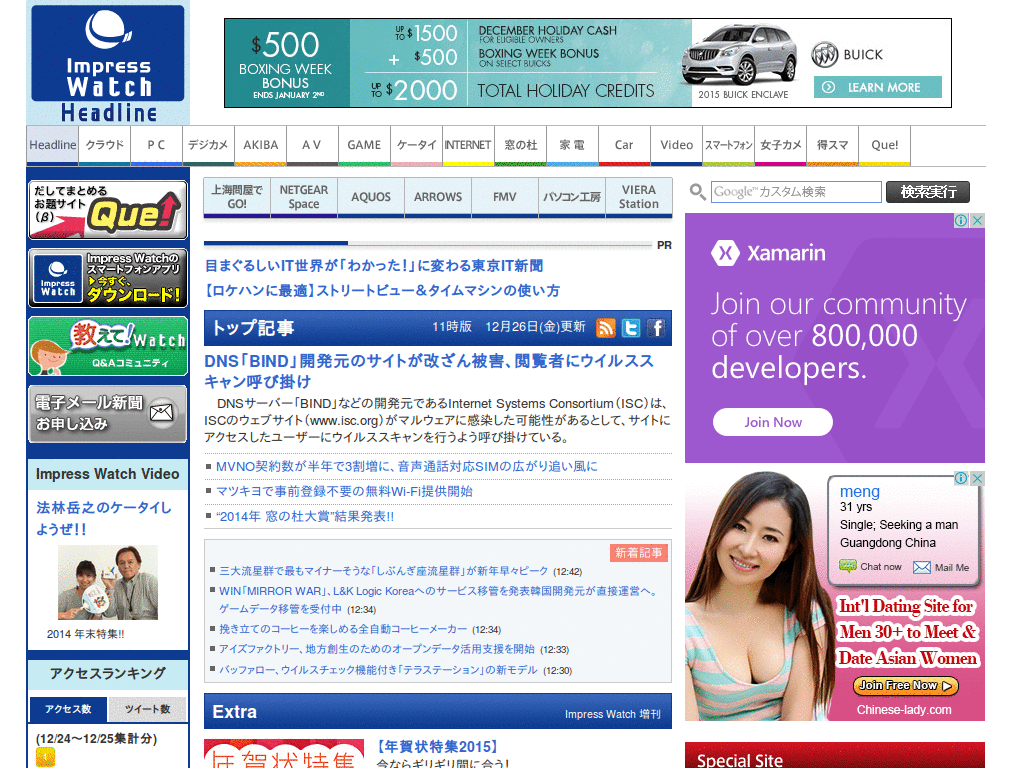Select the FMV sponsor tab
This screenshot has width=1024, height=768.
pyautogui.click(x=504, y=197)
